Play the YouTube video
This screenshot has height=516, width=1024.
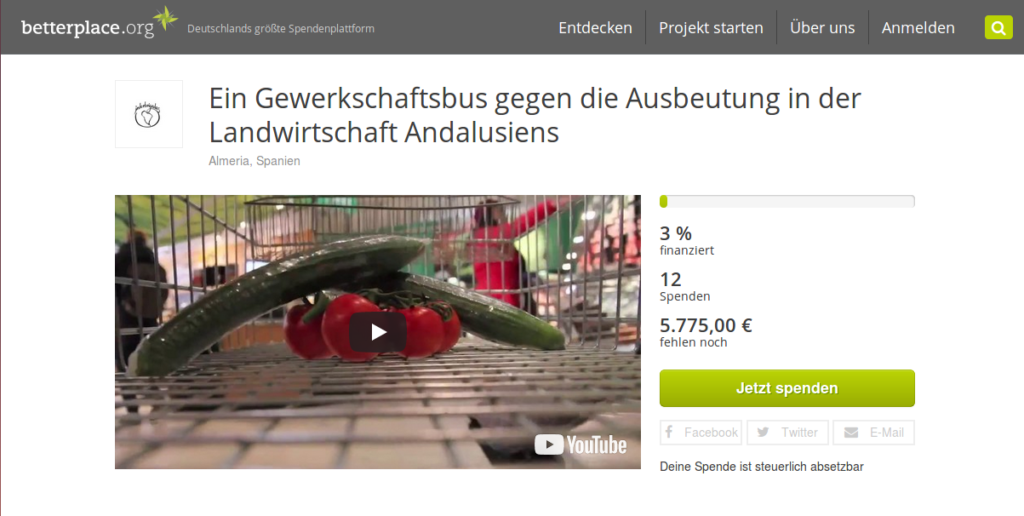pyautogui.click(x=378, y=332)
